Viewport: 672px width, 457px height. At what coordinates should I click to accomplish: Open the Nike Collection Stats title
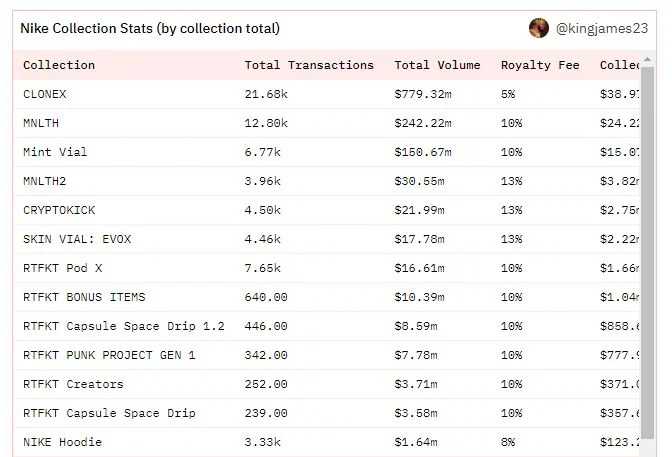150,28
